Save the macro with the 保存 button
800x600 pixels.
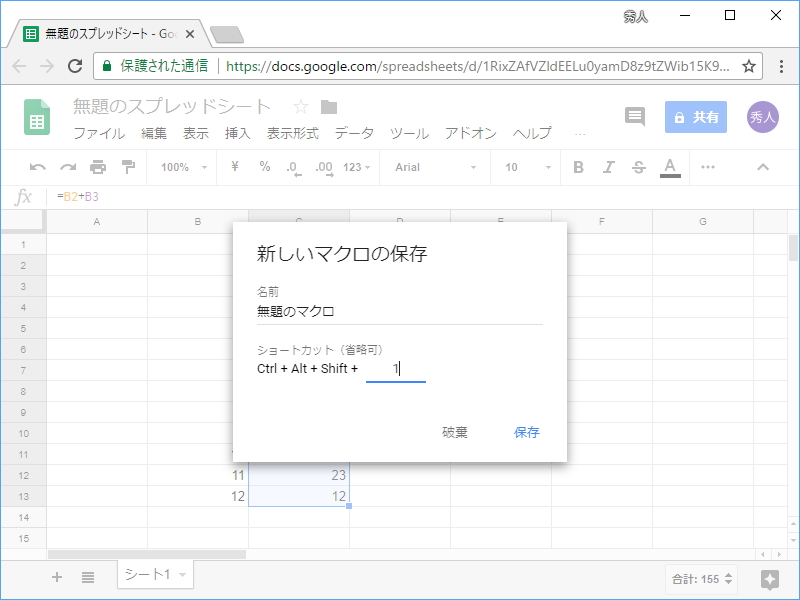tap(527, 432)
